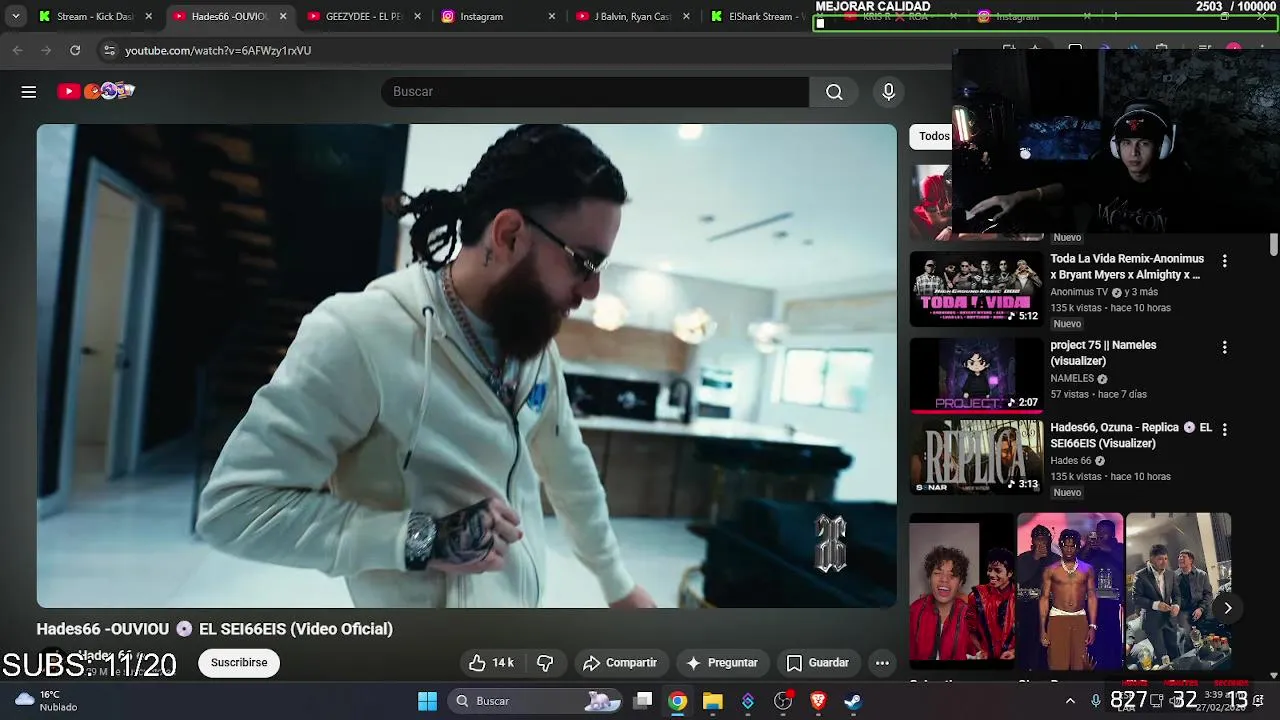Go forward in the browser
The width and height of the screenshot is (1280, 720).
pyautogui.click(x=46, y=50)
